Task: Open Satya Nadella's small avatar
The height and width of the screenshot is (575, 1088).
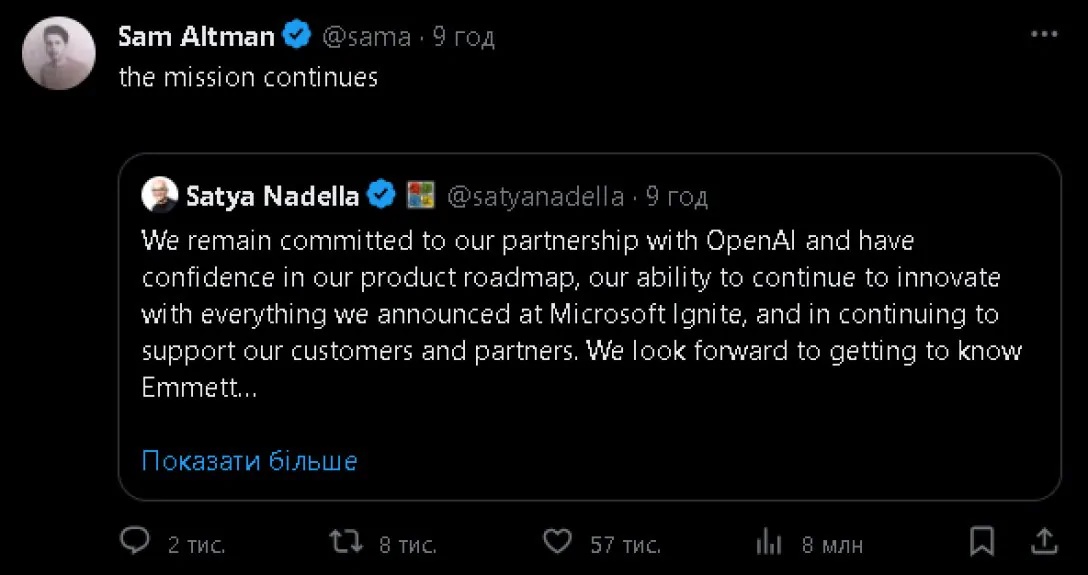Action: click(x=159, y=196)
